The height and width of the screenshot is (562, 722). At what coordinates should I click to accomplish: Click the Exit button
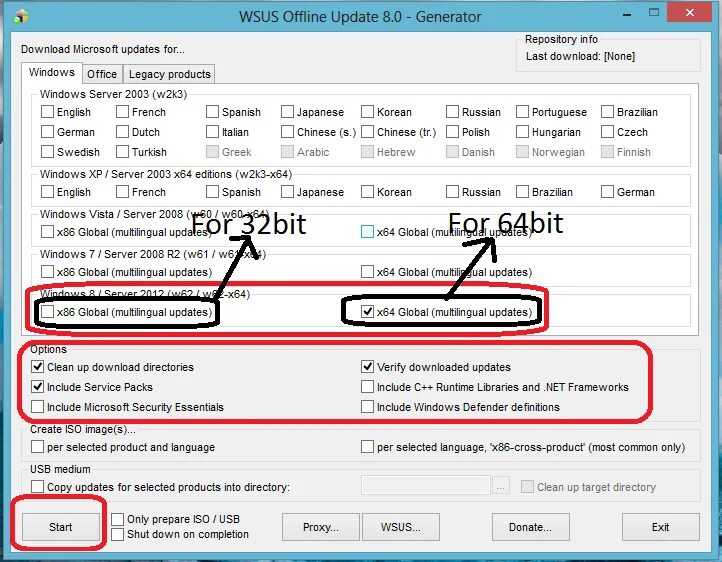[x=660, y=527]
